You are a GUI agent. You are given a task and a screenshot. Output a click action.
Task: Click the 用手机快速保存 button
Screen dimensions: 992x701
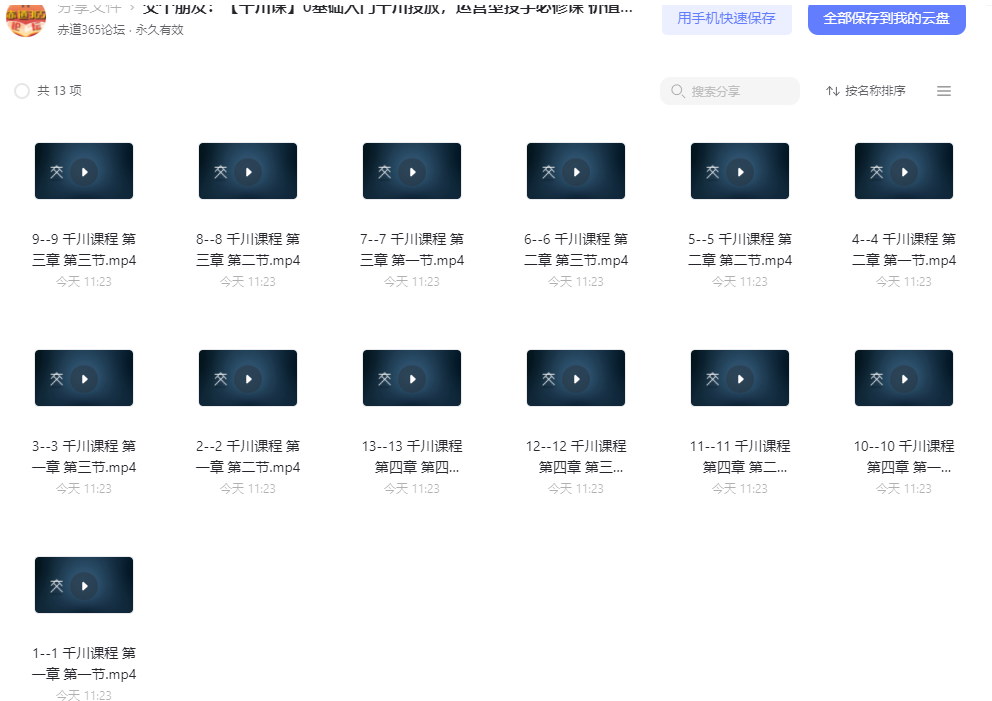[x=726, y=18]
